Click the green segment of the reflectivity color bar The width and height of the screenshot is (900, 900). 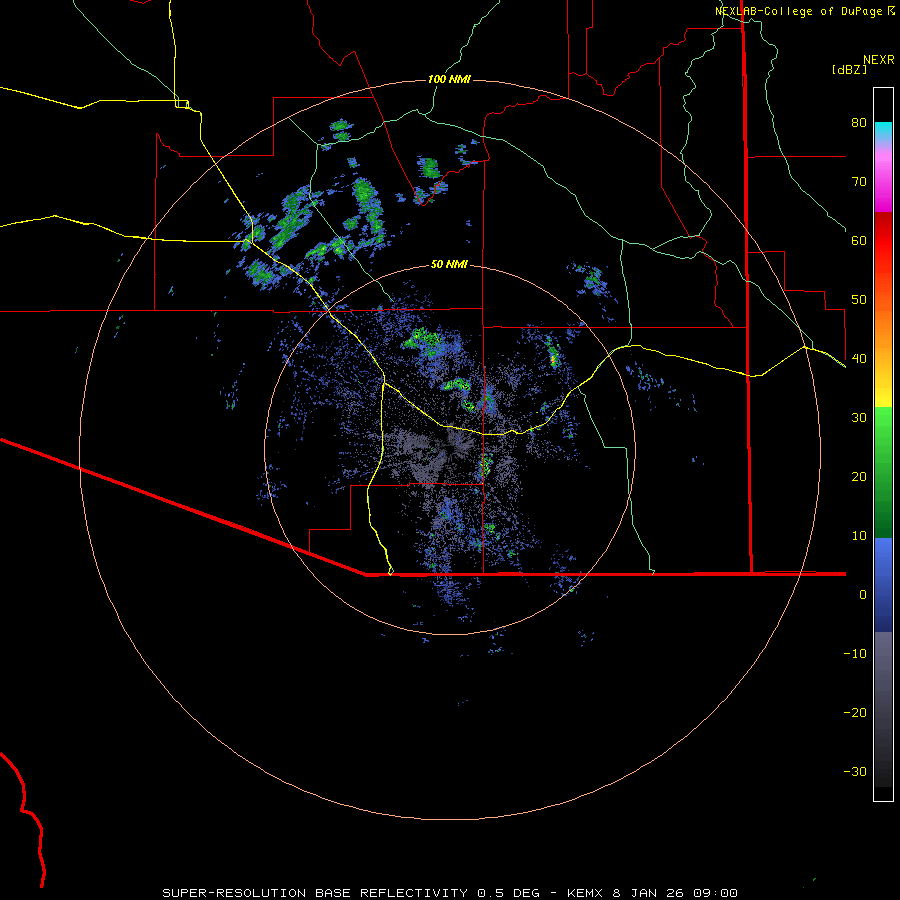pos(883,472)
